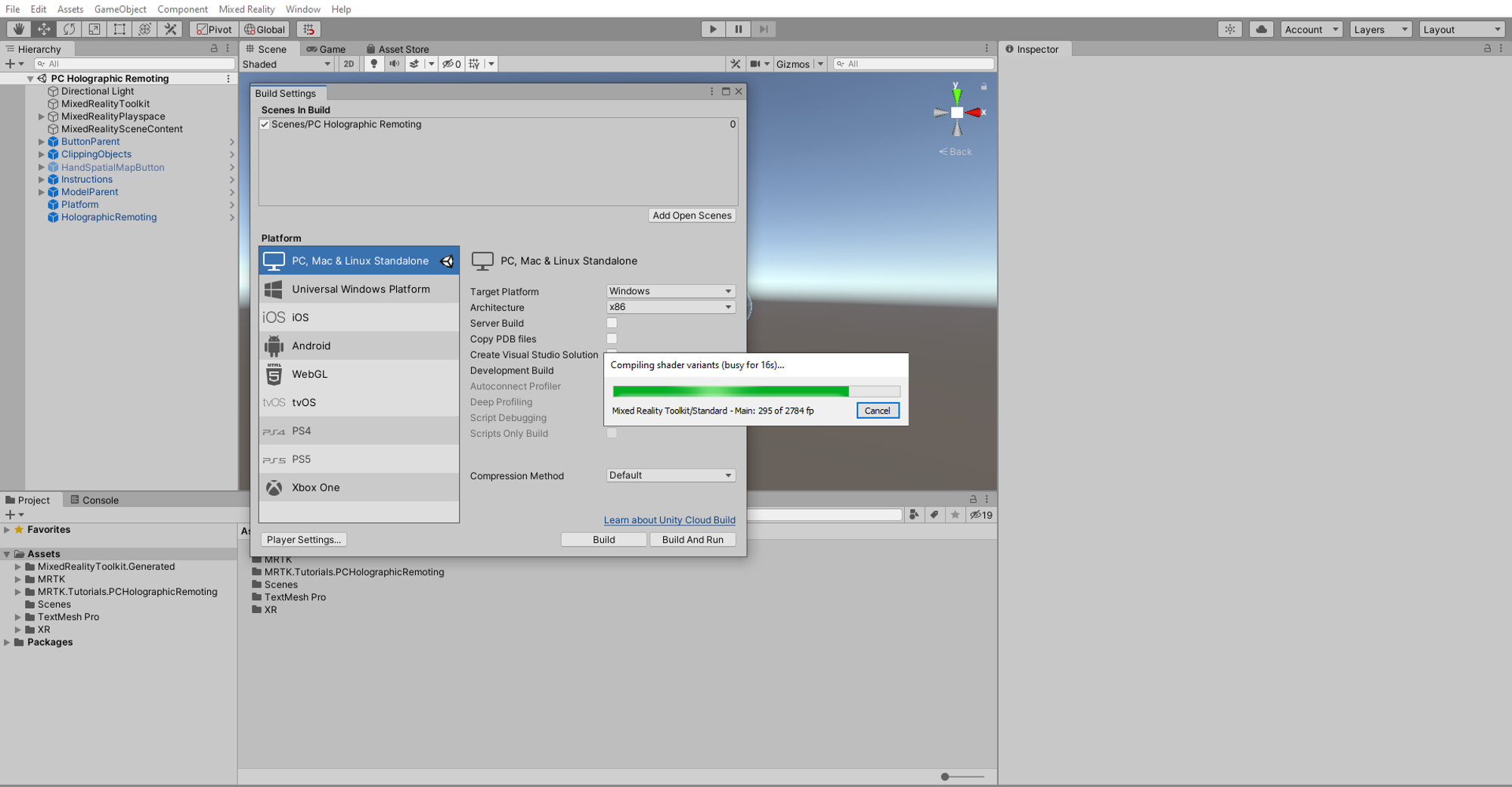Screen dimensions: 1512x787
Task: Enable Server Build
Action: coord(612,322)
